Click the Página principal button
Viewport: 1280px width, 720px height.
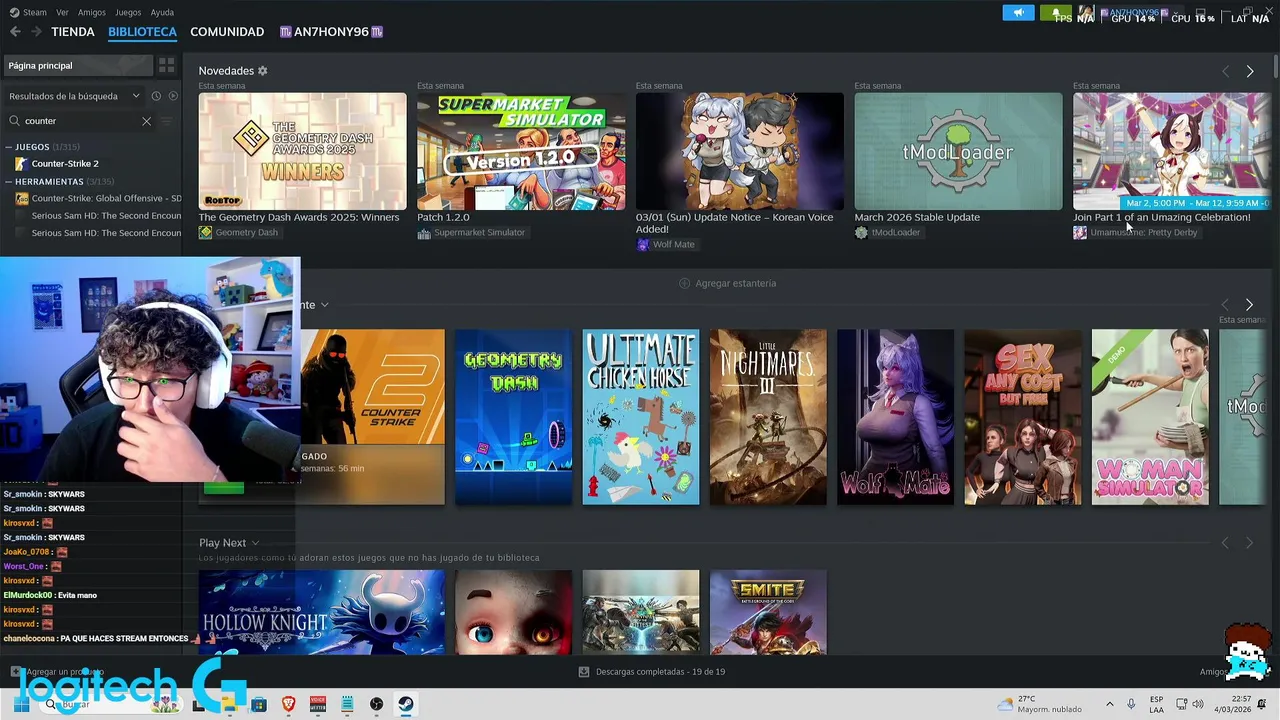pos(78,65)
